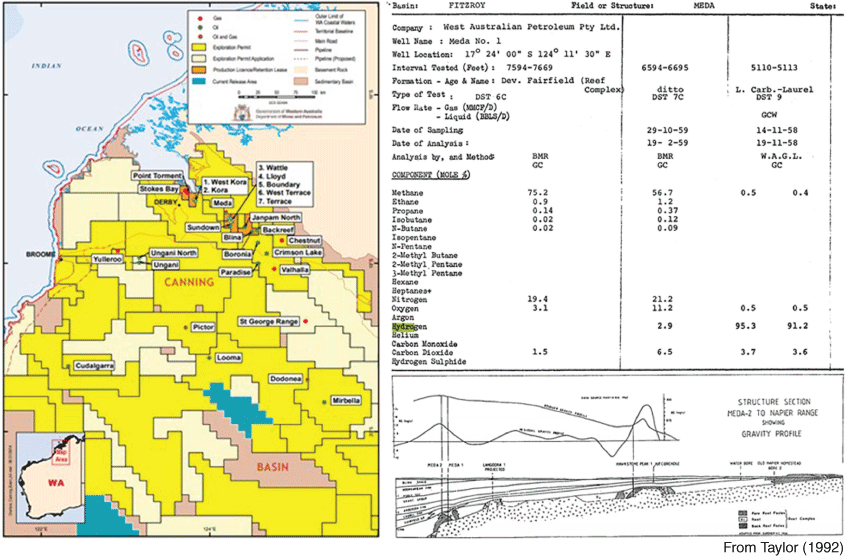Select the Point Torment map label
The height and width of the screenshot is (556, 846).
tap(156, 176)
